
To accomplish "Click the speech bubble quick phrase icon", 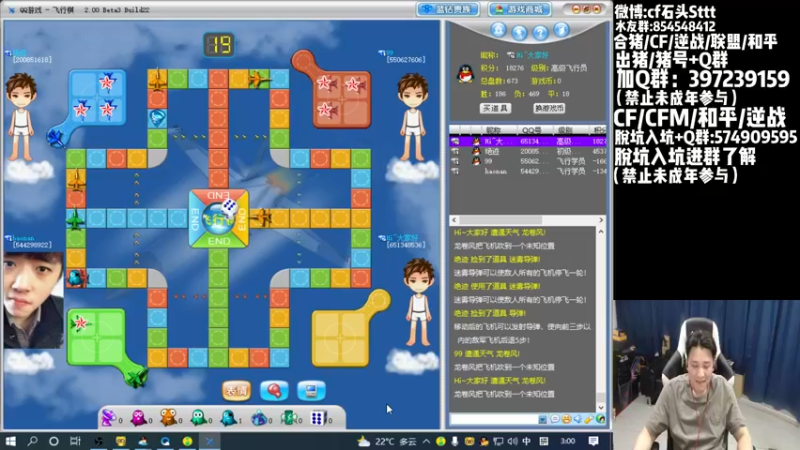I will click(555, 419).
